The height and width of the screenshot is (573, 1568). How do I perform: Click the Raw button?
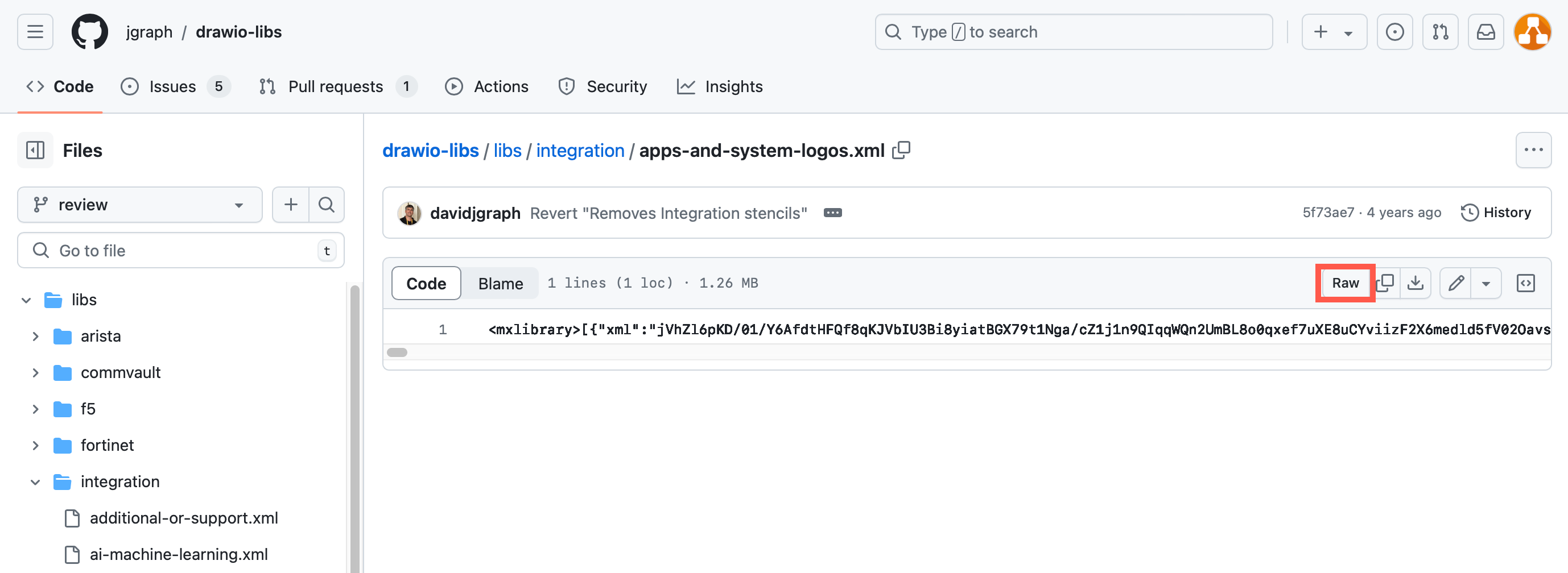point(1345,283)
